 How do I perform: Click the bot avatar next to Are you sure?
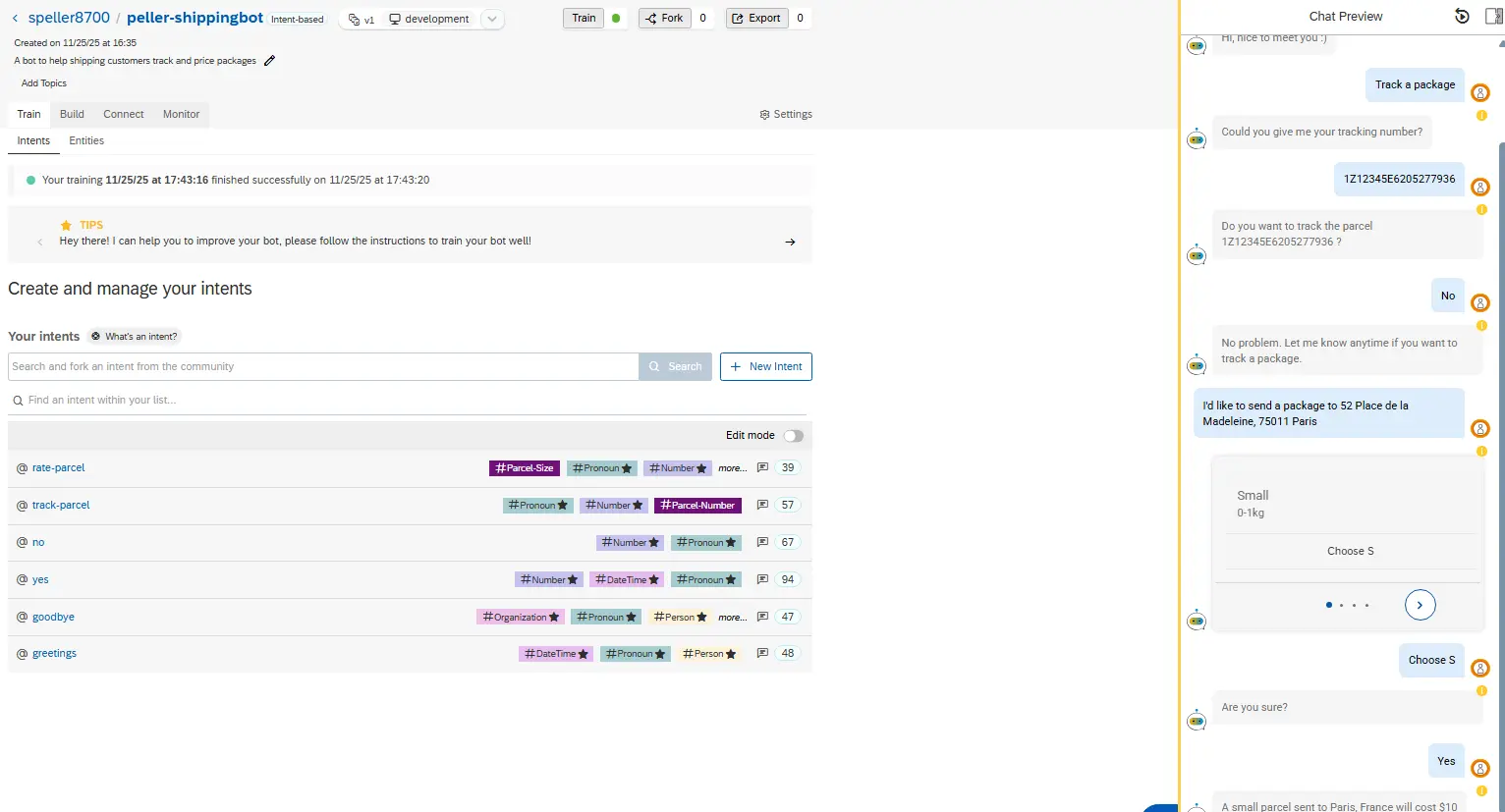pos(1196,720)
